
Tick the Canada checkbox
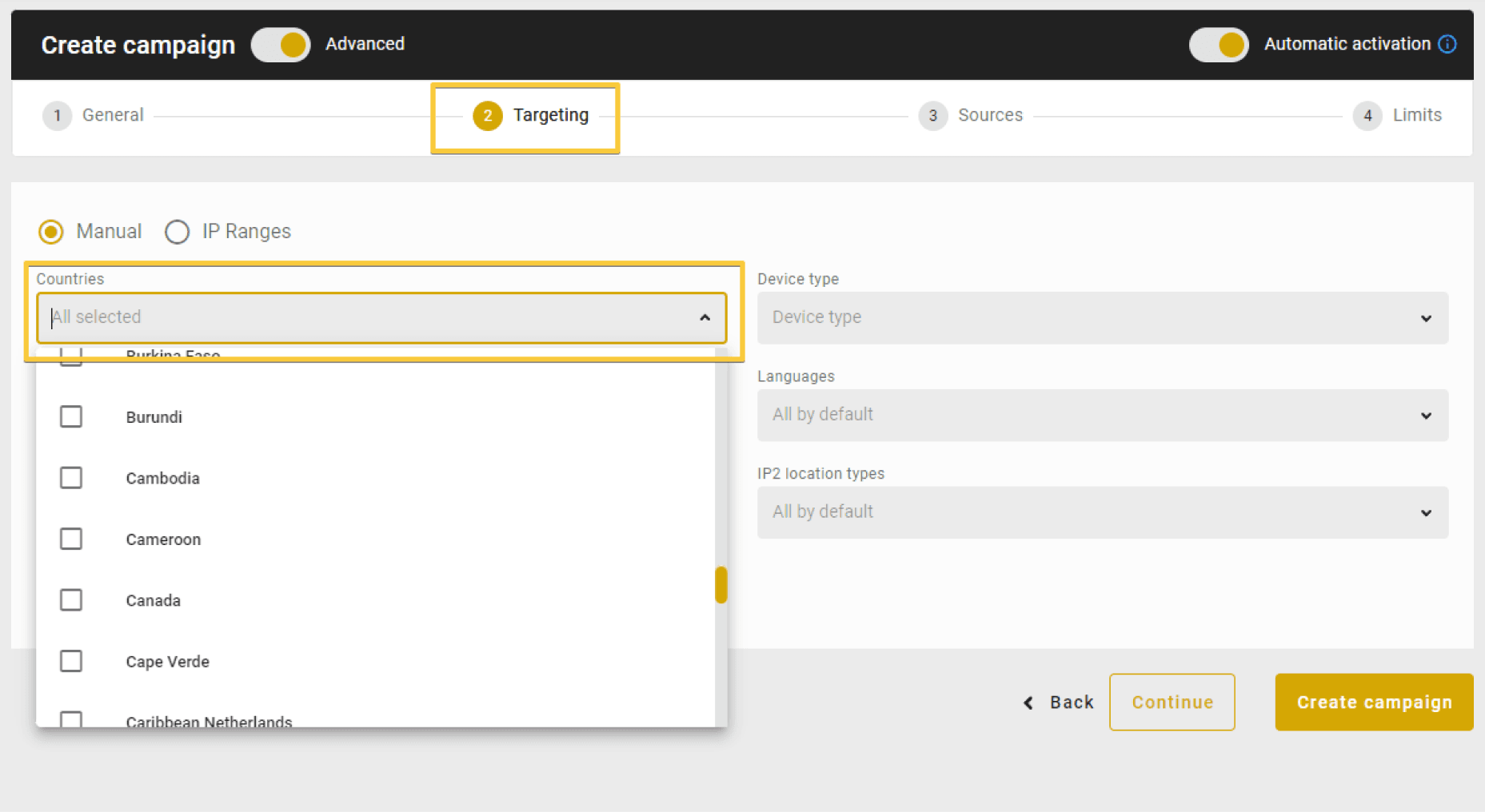point(71,599)
